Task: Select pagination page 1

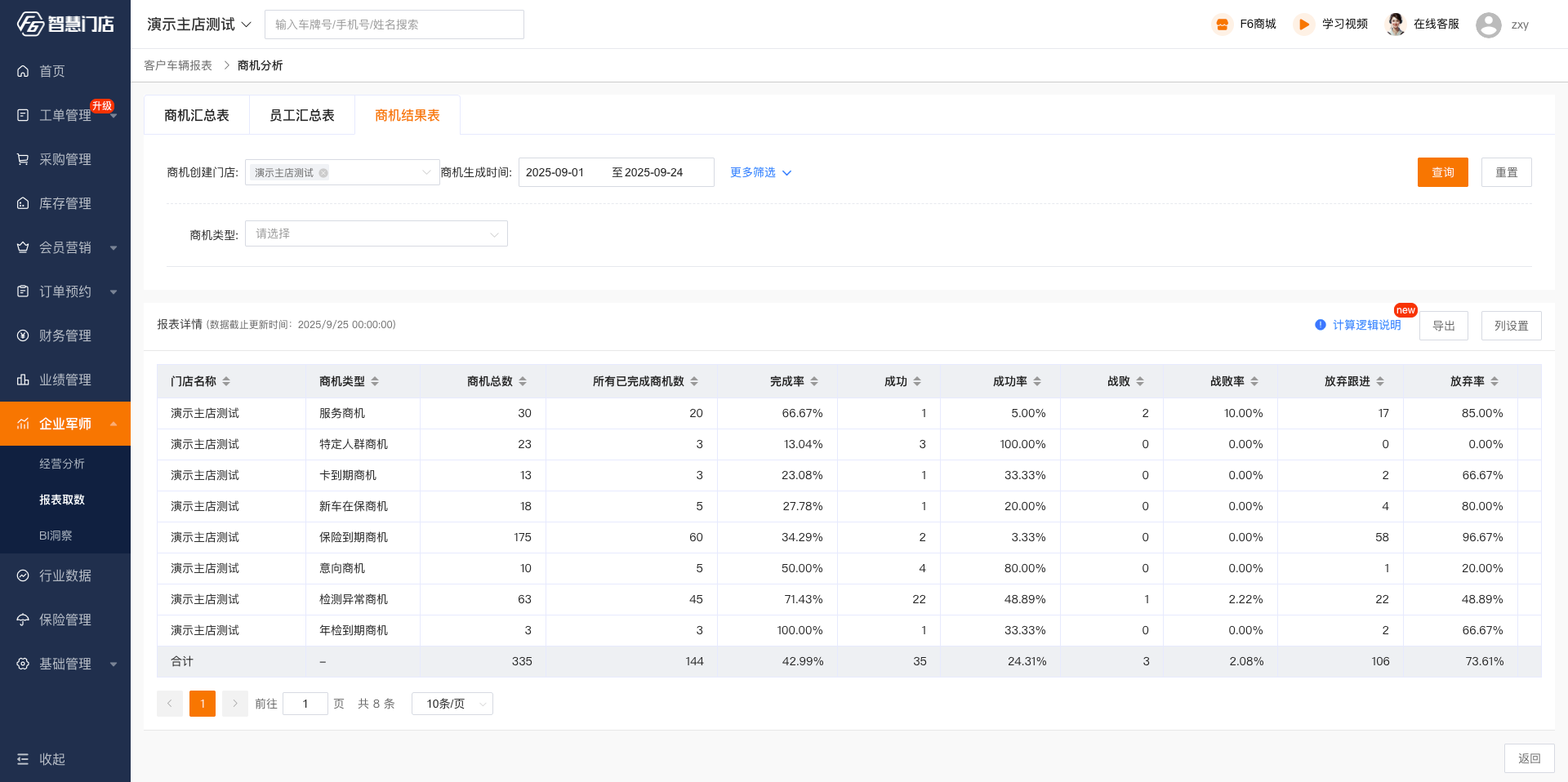Action: tap(203, 704)
